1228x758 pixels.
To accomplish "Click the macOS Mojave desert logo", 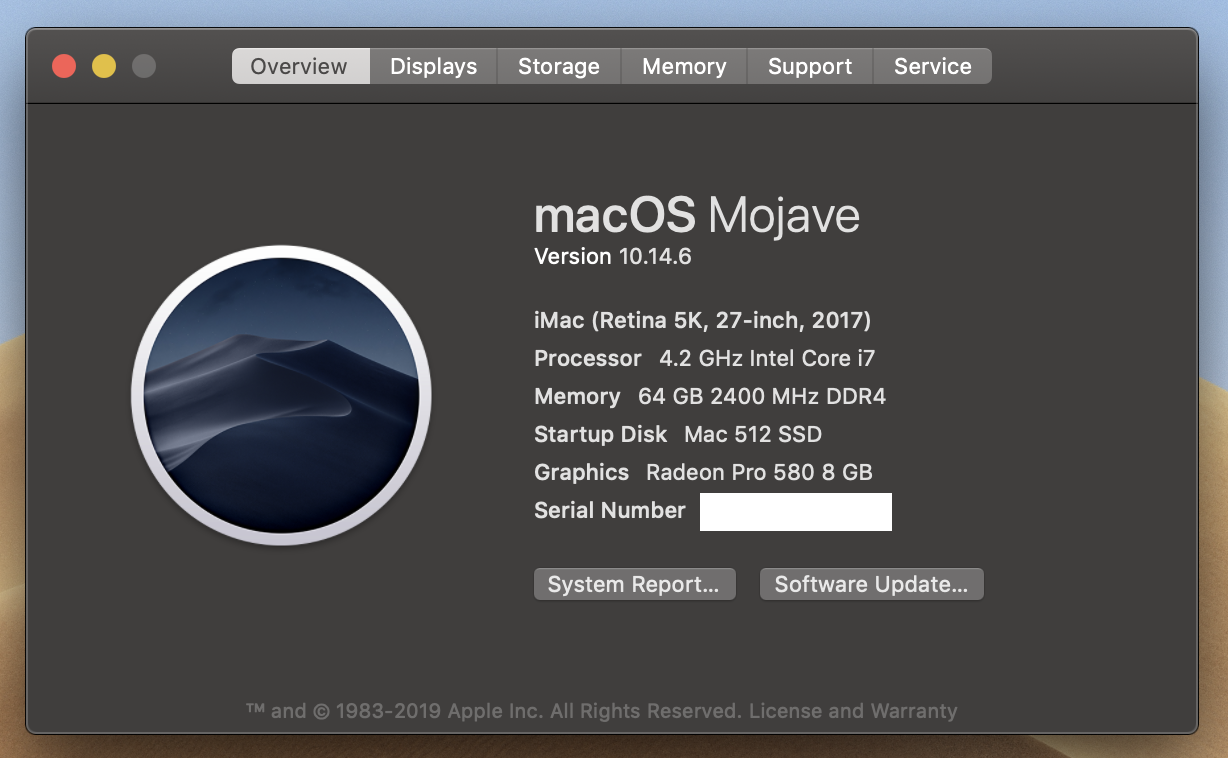I will point(281,395).
